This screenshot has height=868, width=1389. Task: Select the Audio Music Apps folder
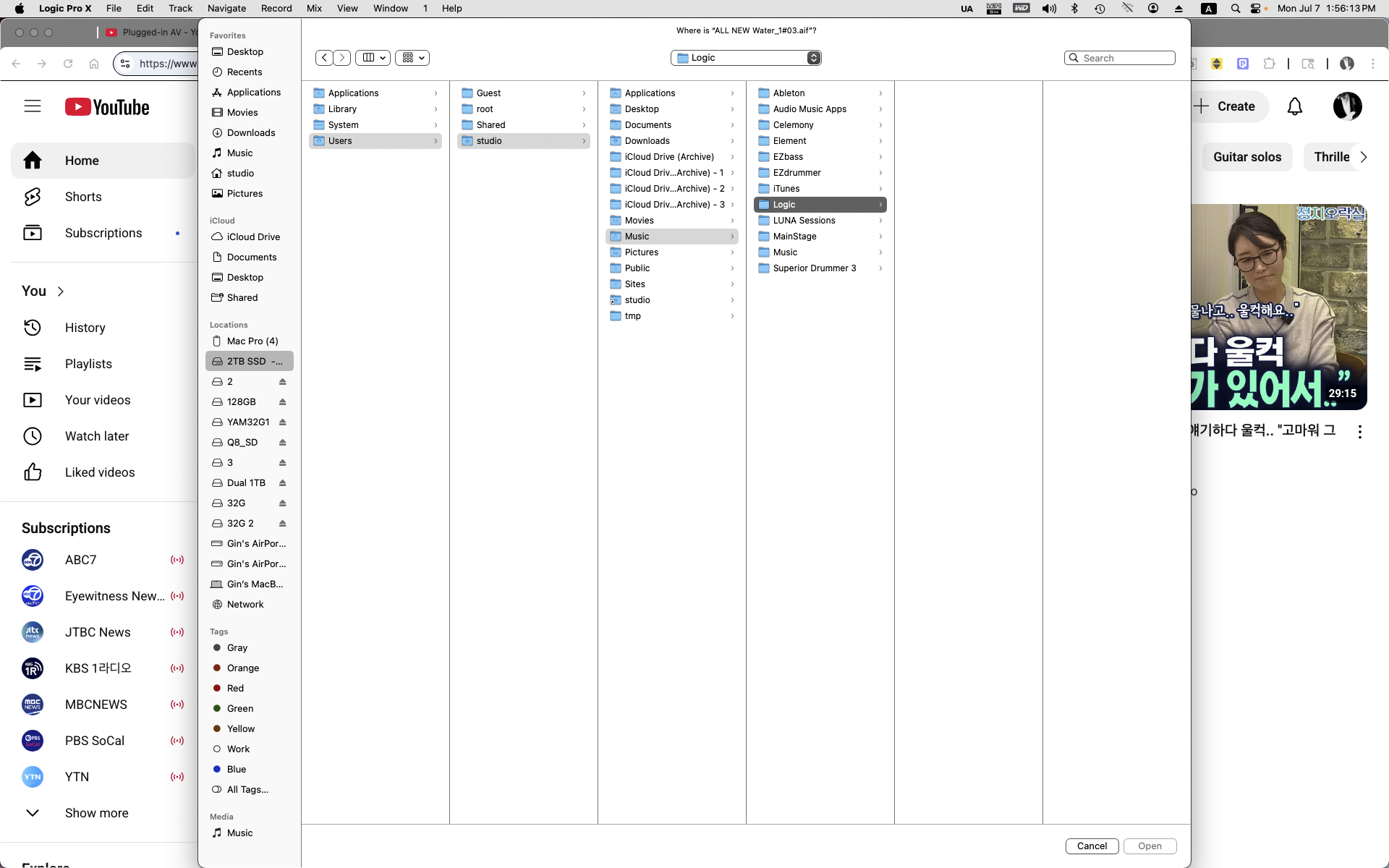[809, 109]
